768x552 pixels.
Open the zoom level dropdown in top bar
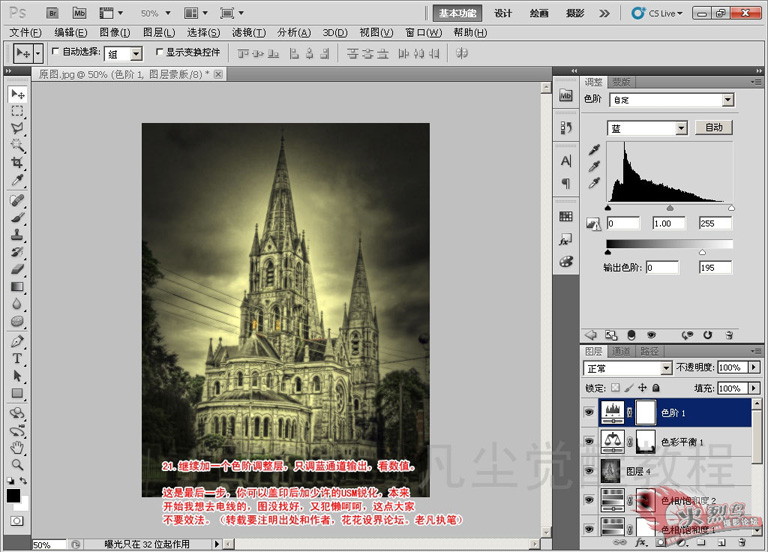tap(168, 13)
